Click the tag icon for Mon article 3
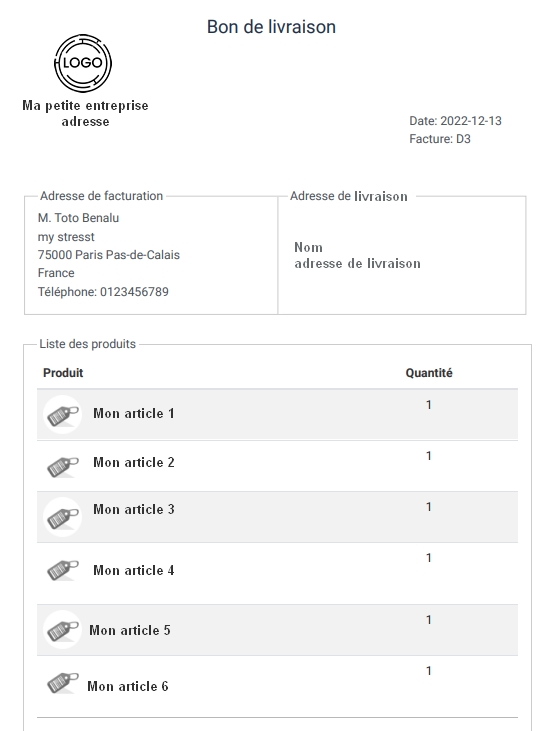This screenshot has width=554, height=731. [x=62, y=517]
